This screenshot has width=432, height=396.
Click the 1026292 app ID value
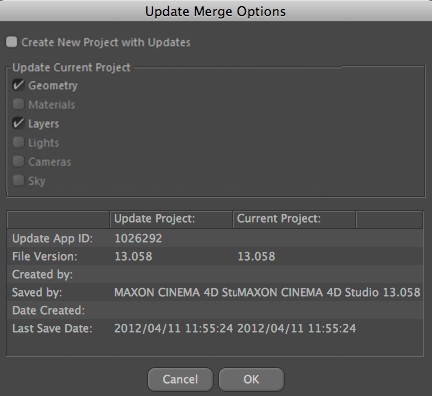[x=138, y=238]
